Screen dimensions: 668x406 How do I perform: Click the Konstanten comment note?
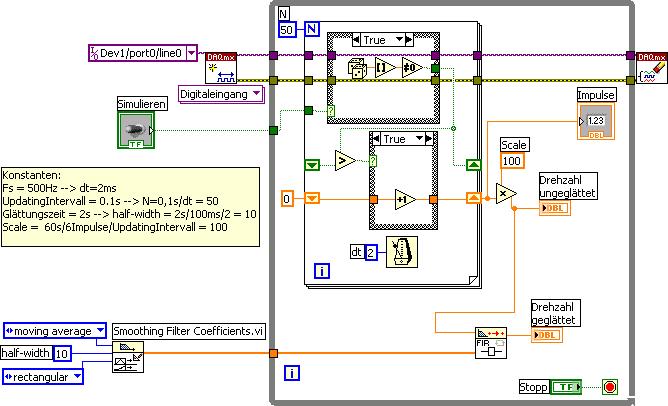(130, 207)
